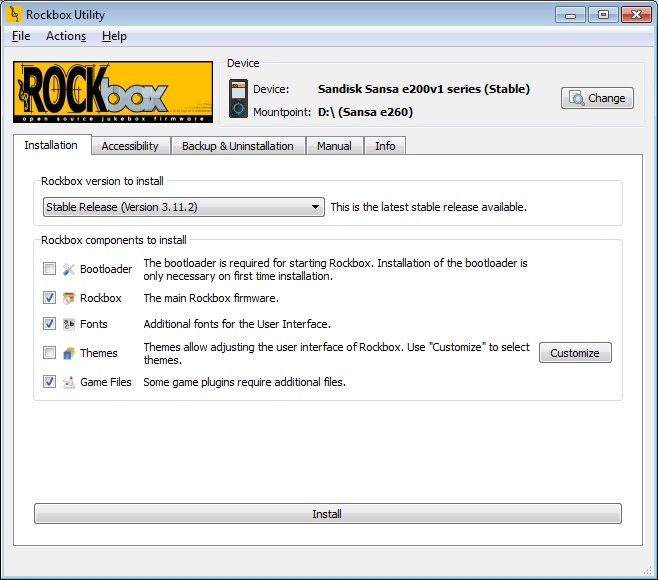Image resolution: width=658 pixels, height=580 pixels.
Task: Click 'Additional fonts for the User Interface.' text
Action: pyautogui.click(x=237, y=324)
